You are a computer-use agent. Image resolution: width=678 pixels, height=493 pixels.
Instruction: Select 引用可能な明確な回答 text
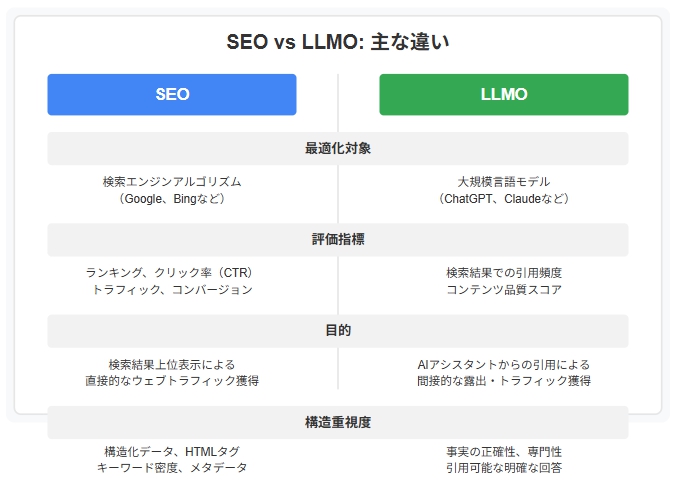(504, 467)
